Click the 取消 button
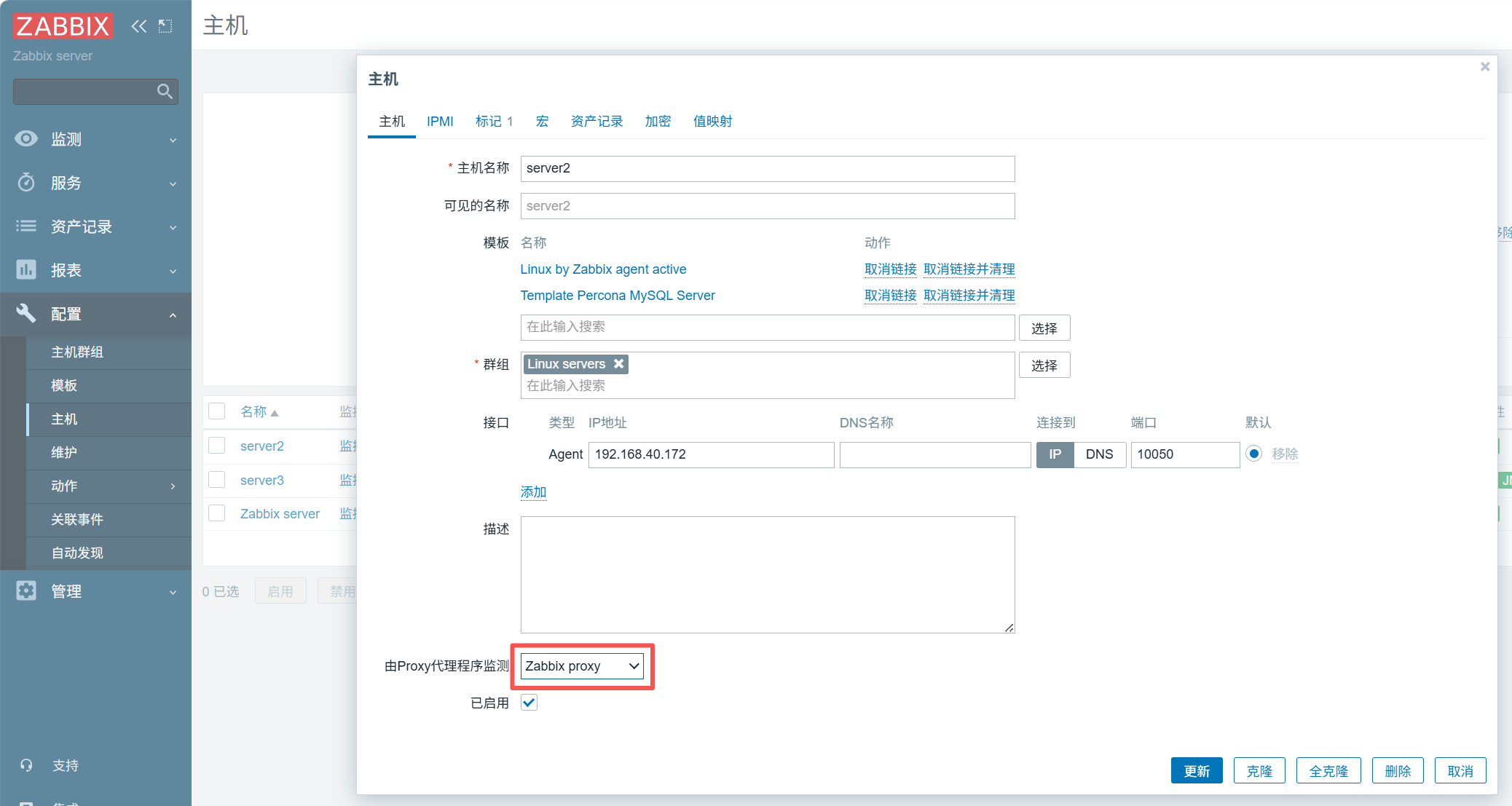This screenshot has height=806, width=1512. click(1460, 770)
